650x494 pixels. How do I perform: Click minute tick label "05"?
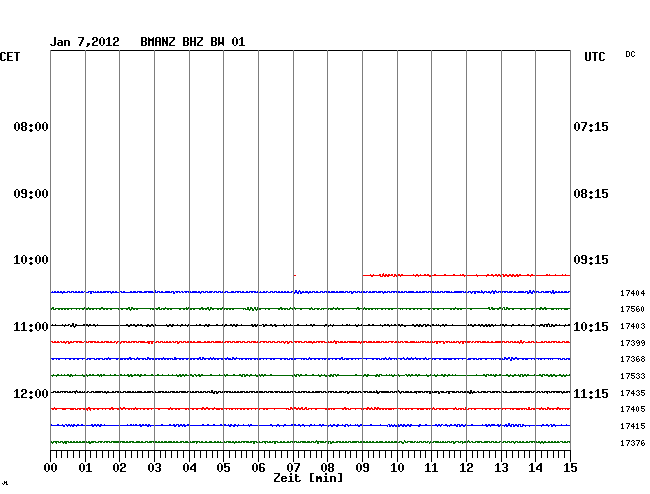223,468
